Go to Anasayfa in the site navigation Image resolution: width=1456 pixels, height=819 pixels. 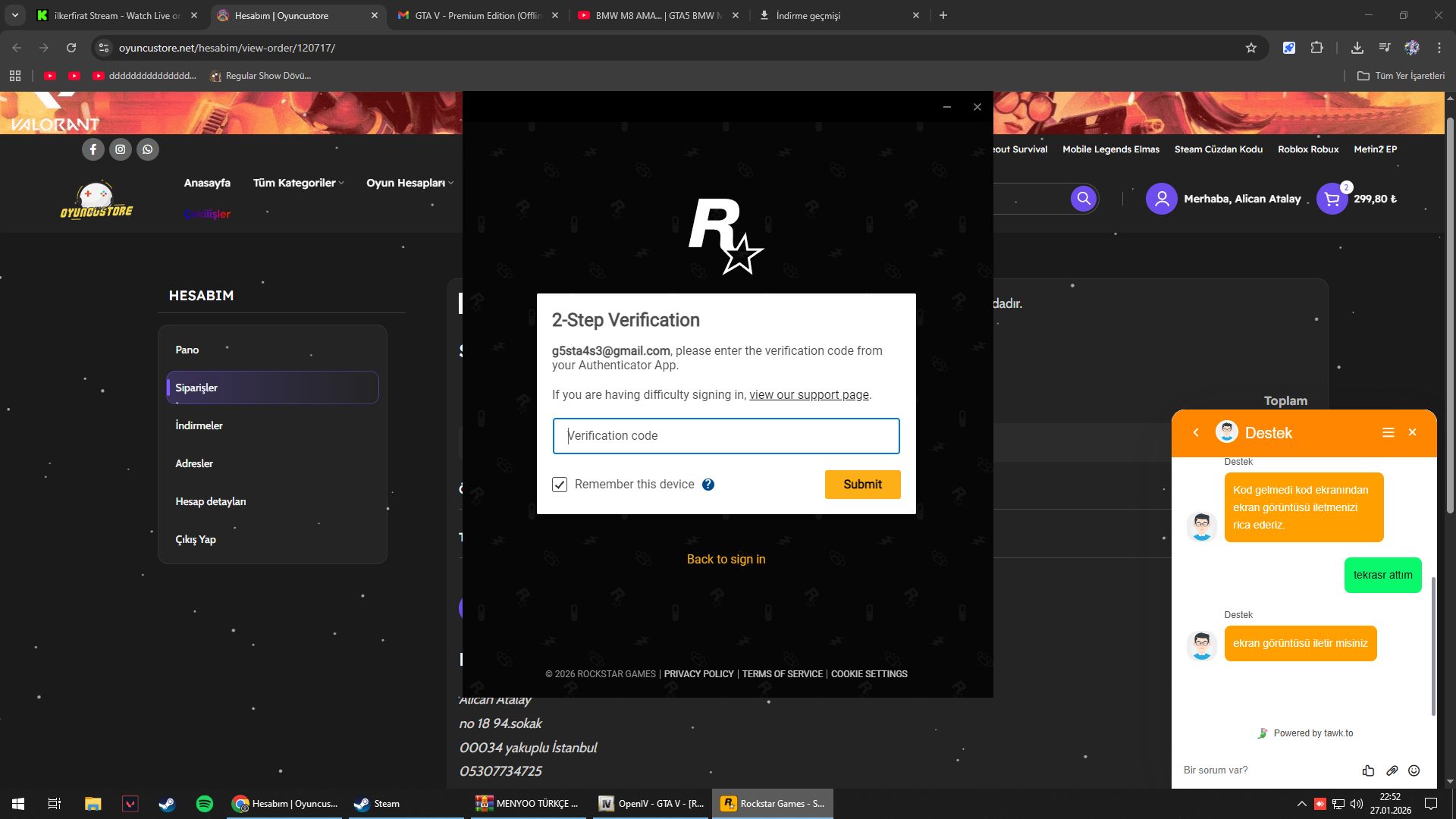(x=207, y=183)
